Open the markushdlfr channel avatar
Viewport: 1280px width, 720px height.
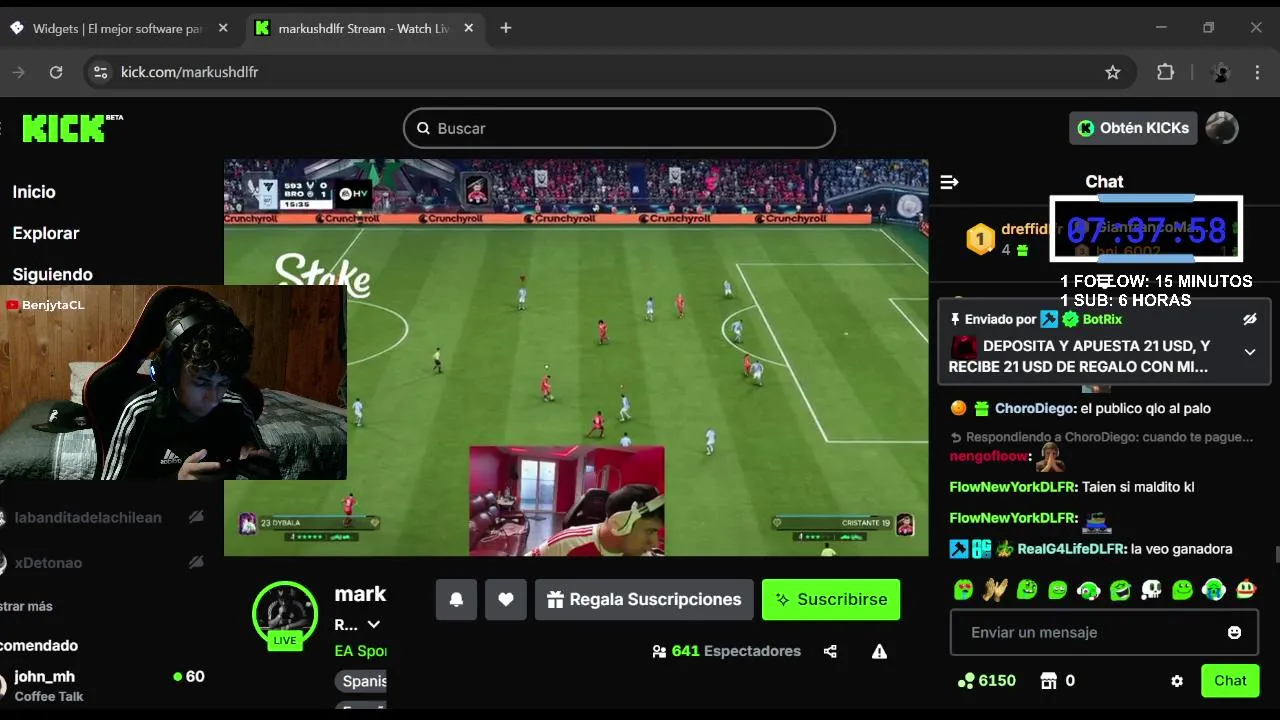[285, 614]
